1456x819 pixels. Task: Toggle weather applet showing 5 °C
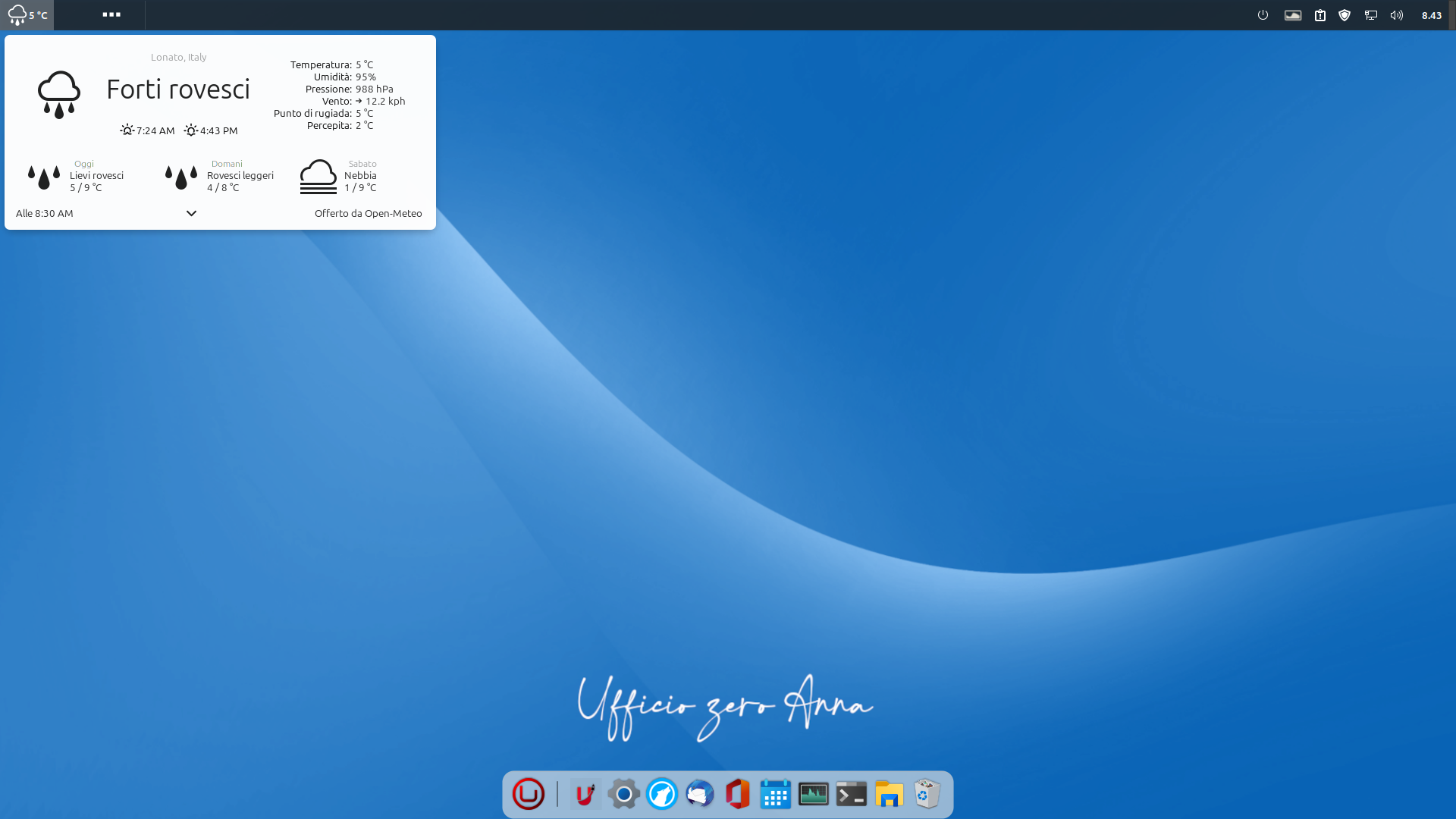(x=27, y=15)
